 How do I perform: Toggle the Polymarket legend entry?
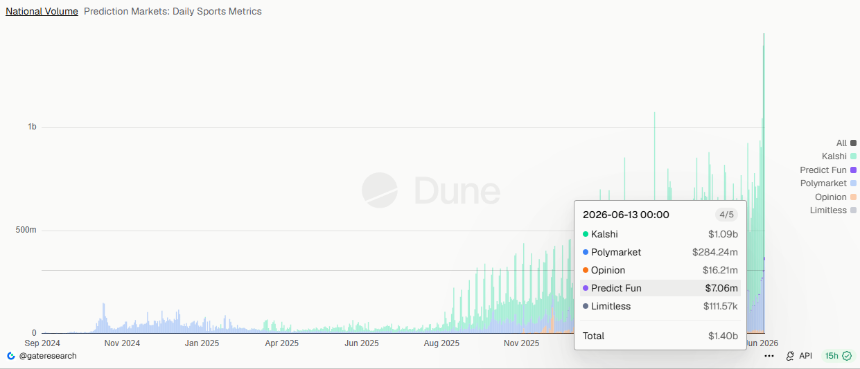[828, 183]
